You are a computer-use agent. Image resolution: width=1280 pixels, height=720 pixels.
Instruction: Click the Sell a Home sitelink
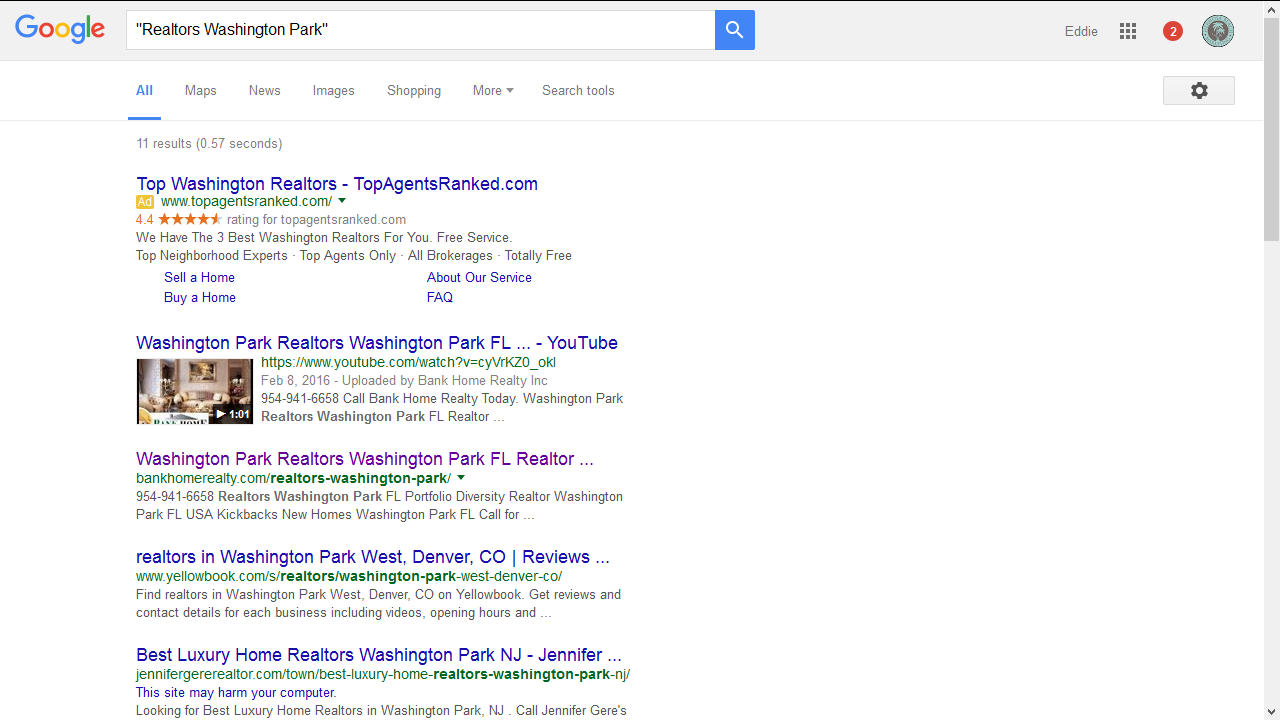pos(199,277)
